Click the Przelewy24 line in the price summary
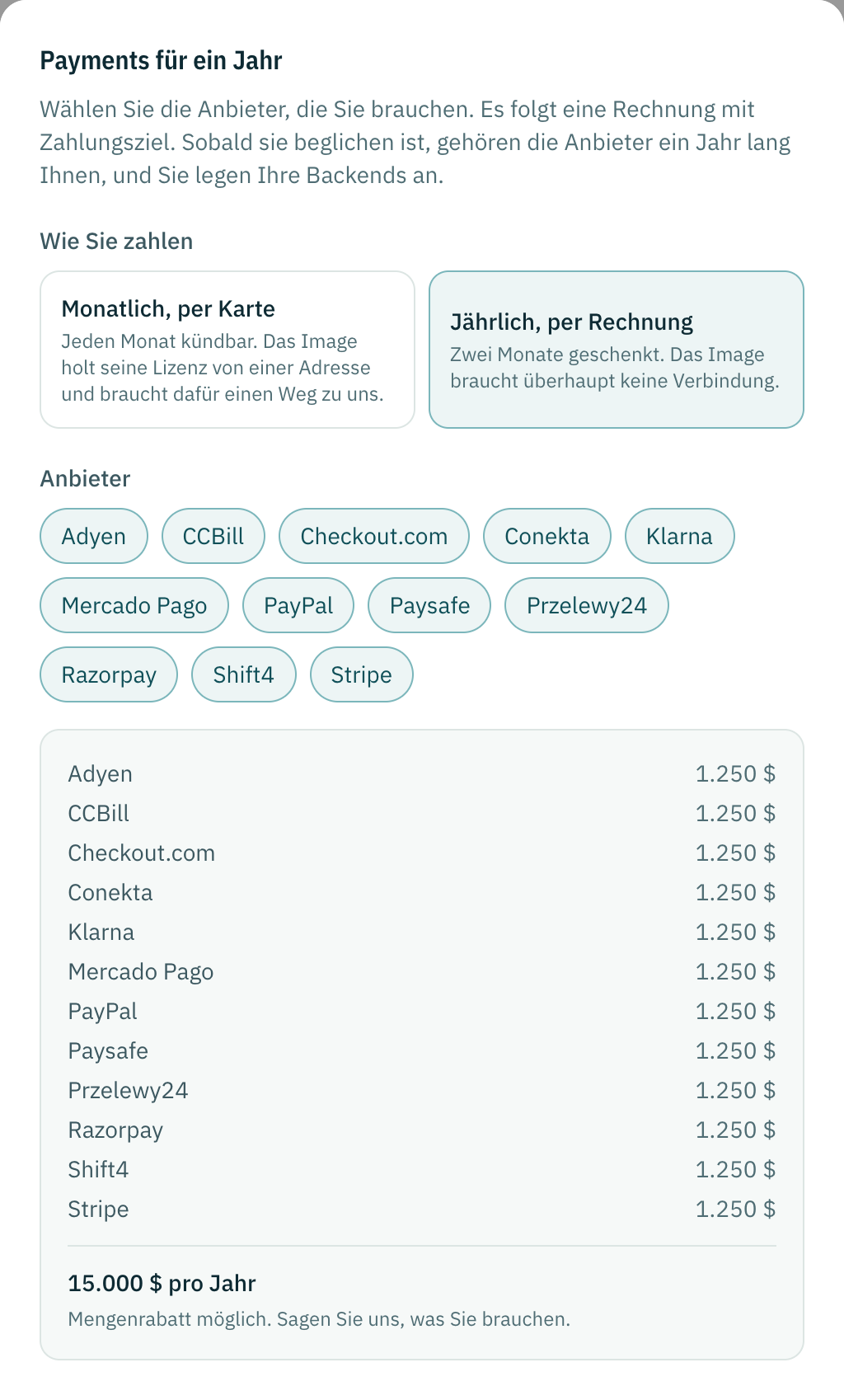This screenshot has height=1400, width=844. pos(422,1090)
